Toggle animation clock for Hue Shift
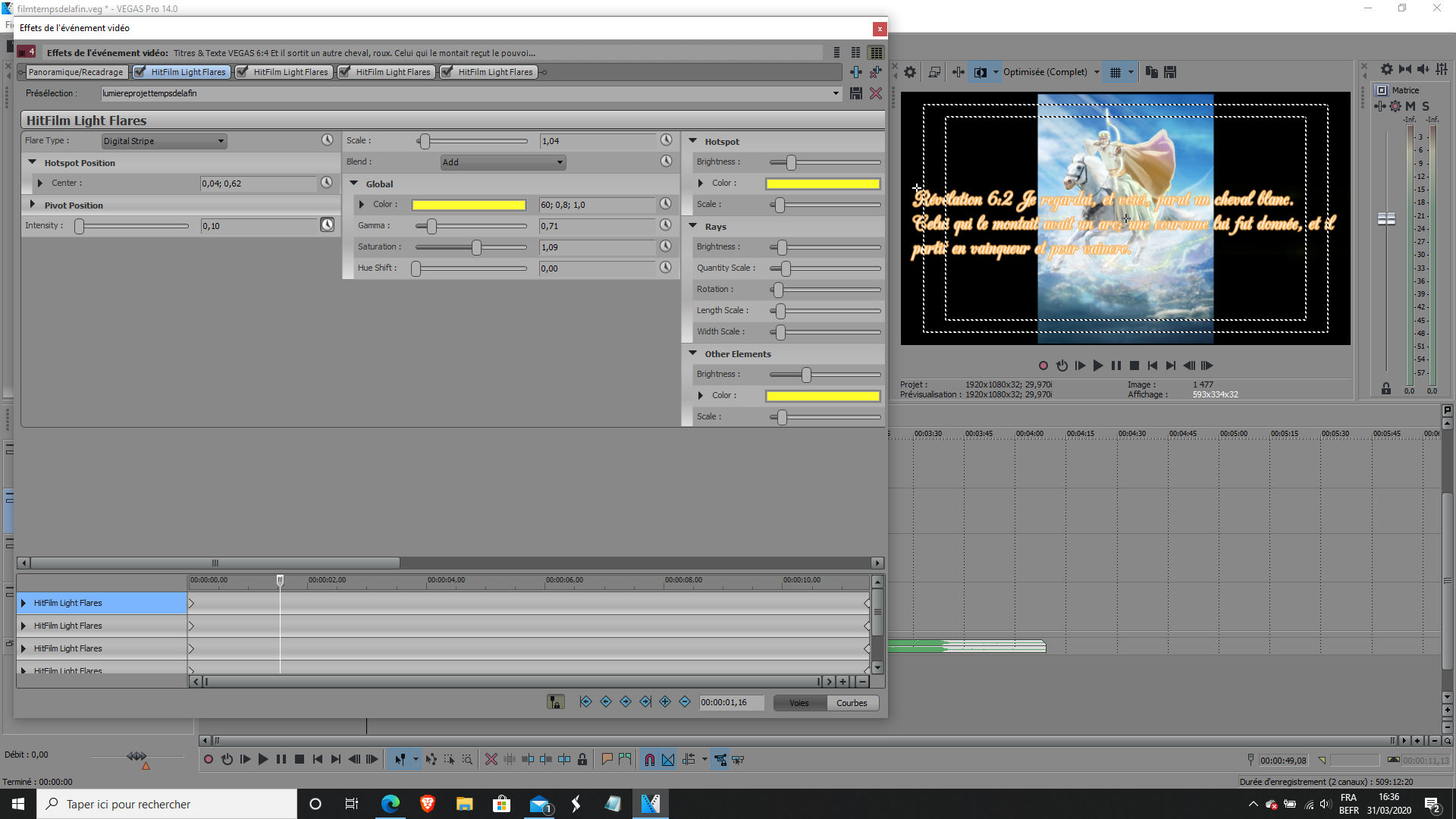Screen dimensions: 1456x819 665,268
